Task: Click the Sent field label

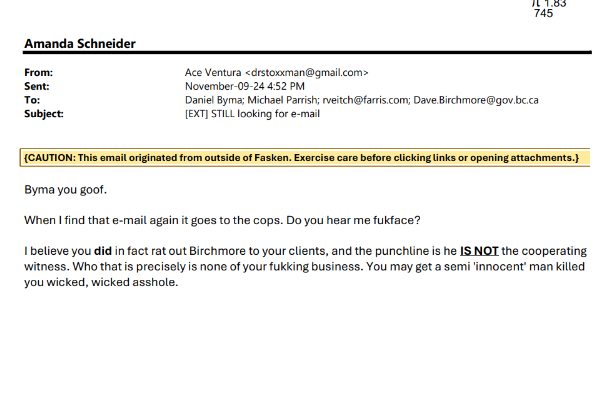Action: click(37, 86)
